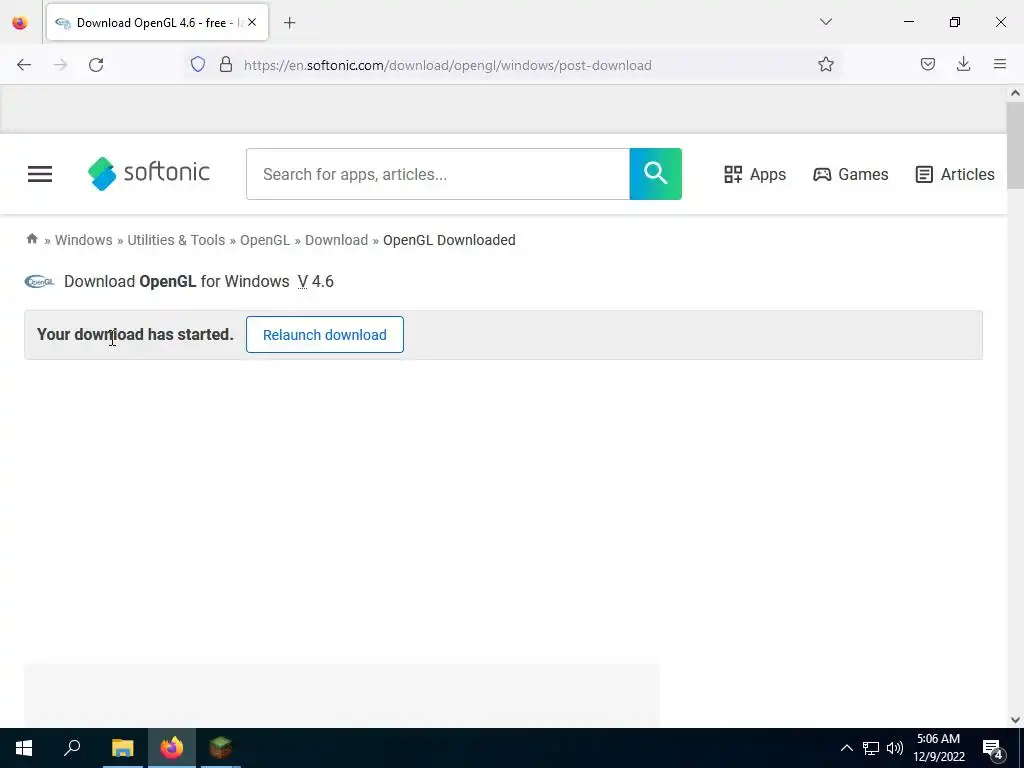
Task: Follow the Download breadcrumb link
Action: click(336, 240)
